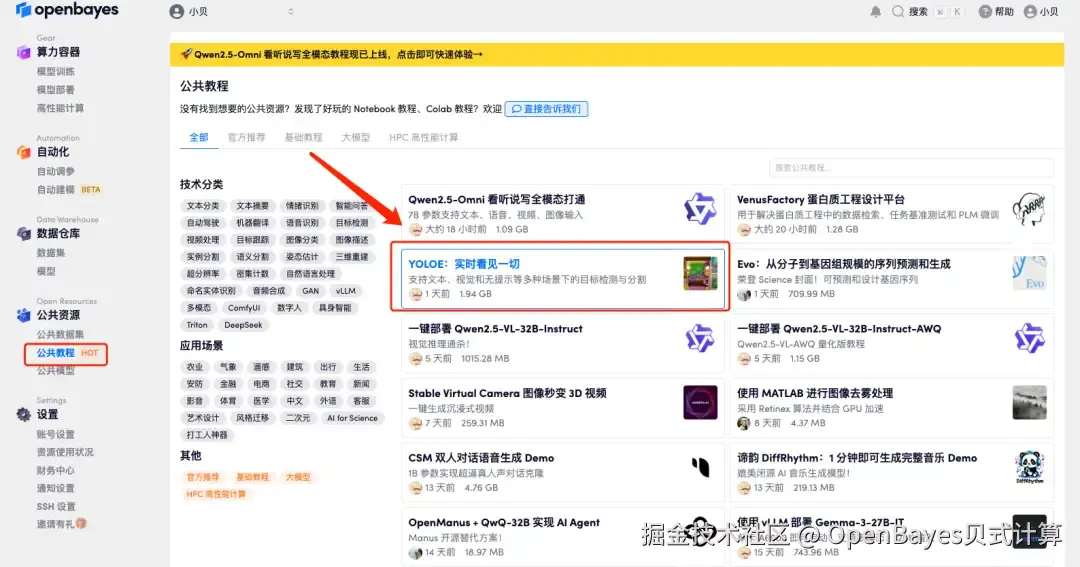The height and width of the screenshot is (567, 1080).
Task: Open notifications bell icon
Action: [875, 12]
